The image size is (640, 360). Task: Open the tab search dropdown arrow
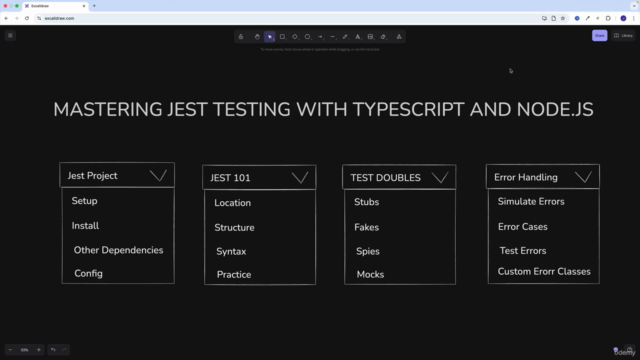pos(634,6)
